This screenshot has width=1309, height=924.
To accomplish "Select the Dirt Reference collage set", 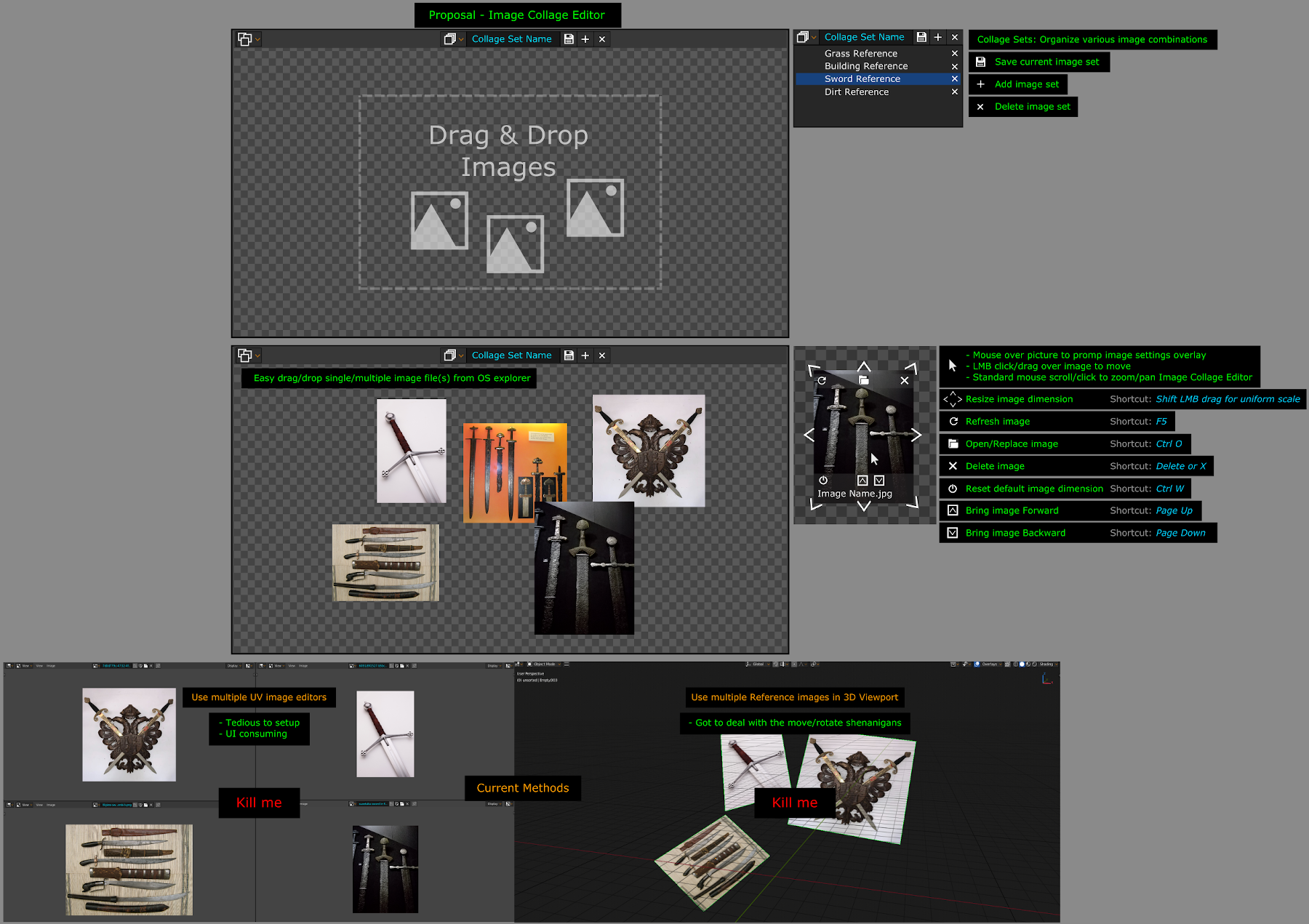I will pyautogui.click(x=857, y=92).
